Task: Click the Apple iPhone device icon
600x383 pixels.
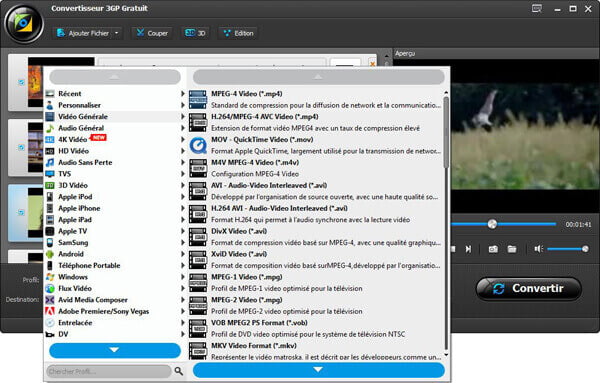Action: click(x=50, y=208)
